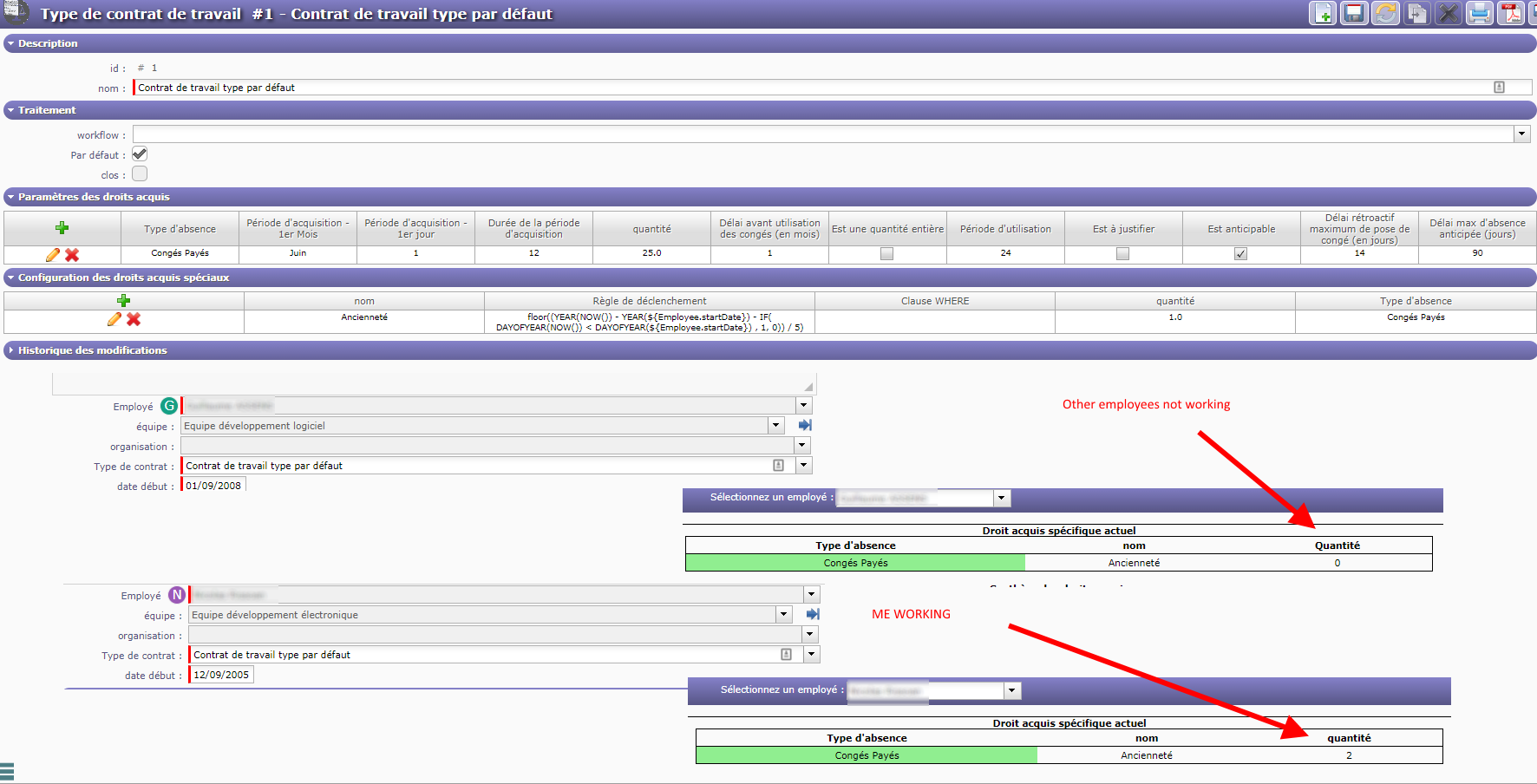The width and height of the screenshot is (1537, 784).
Task: Toggle 'Est anticipable' checkbox for Congés Payés
Action: (1240, 254)
